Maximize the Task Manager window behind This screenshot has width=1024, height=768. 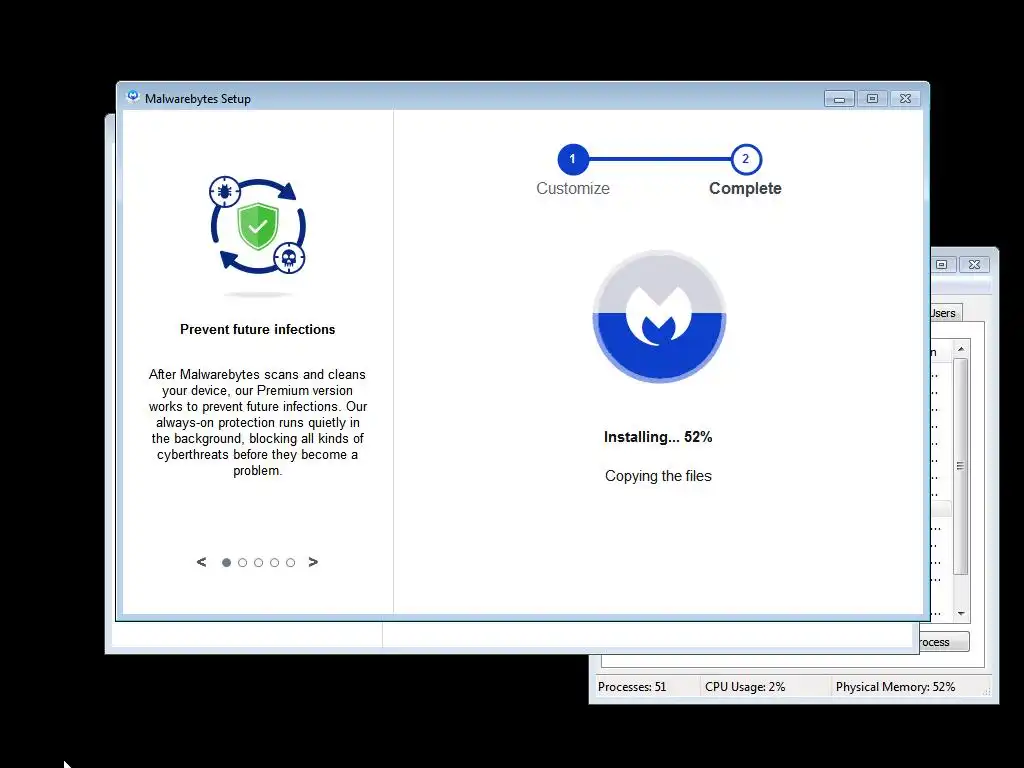(x=942, y=264)
